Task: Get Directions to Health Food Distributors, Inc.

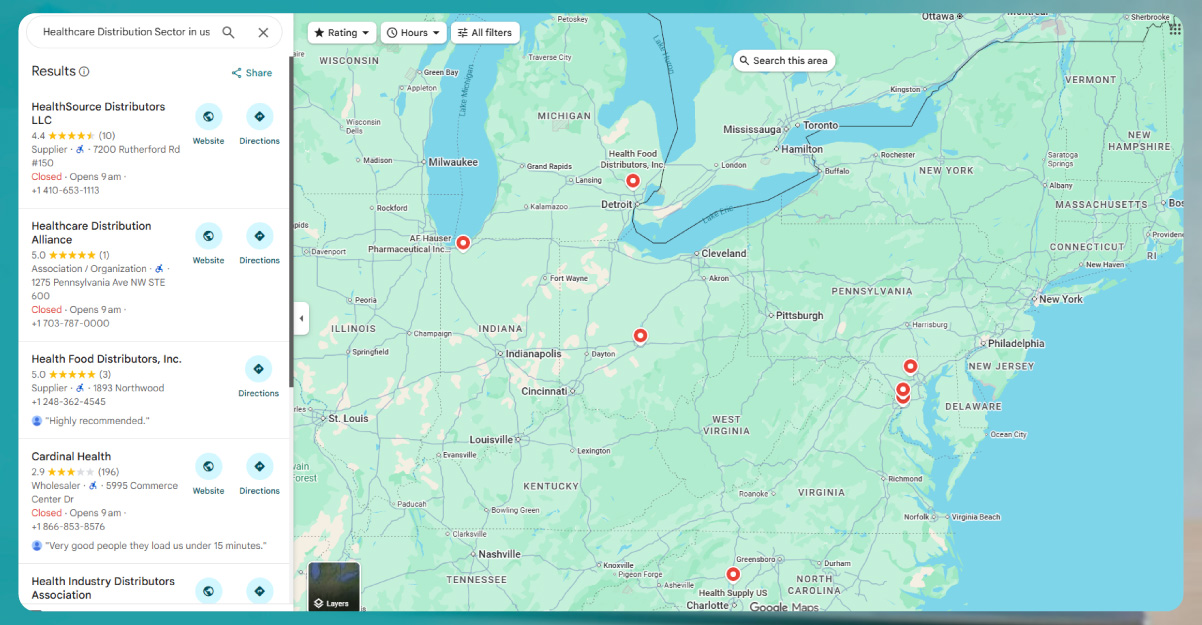Action: [x=258, y=369]
